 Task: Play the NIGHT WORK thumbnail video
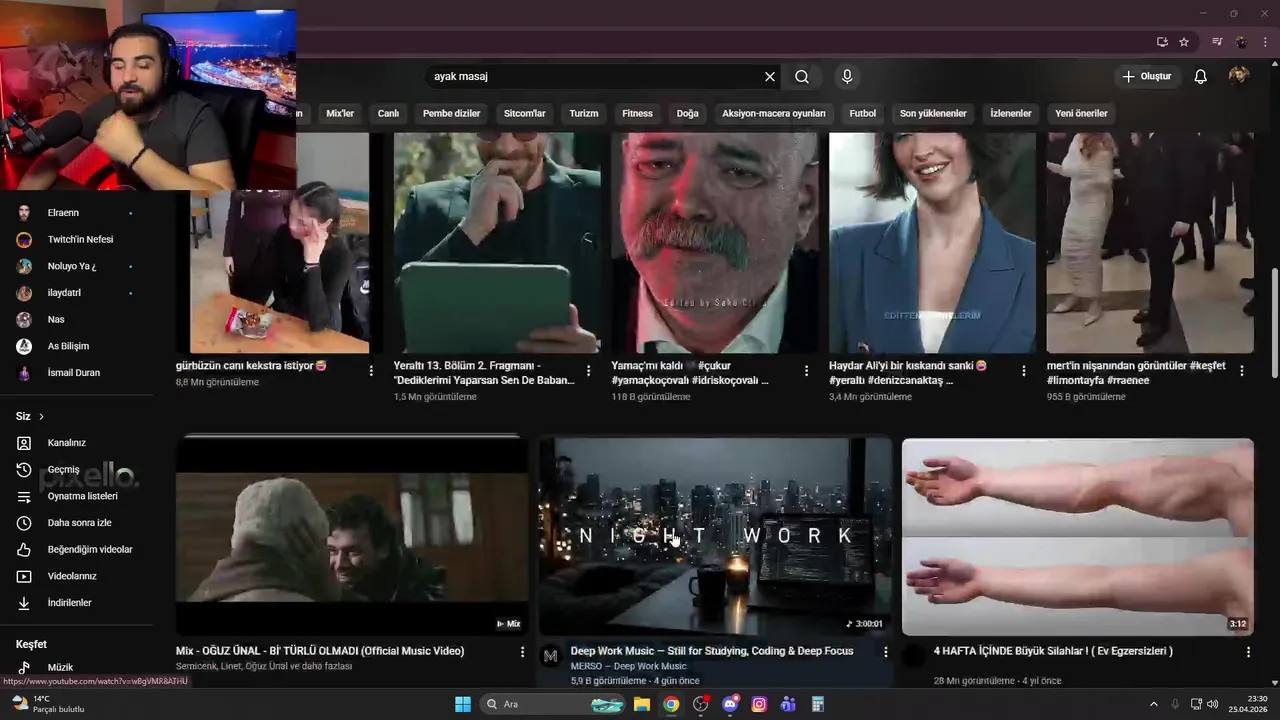pos(716,536)
